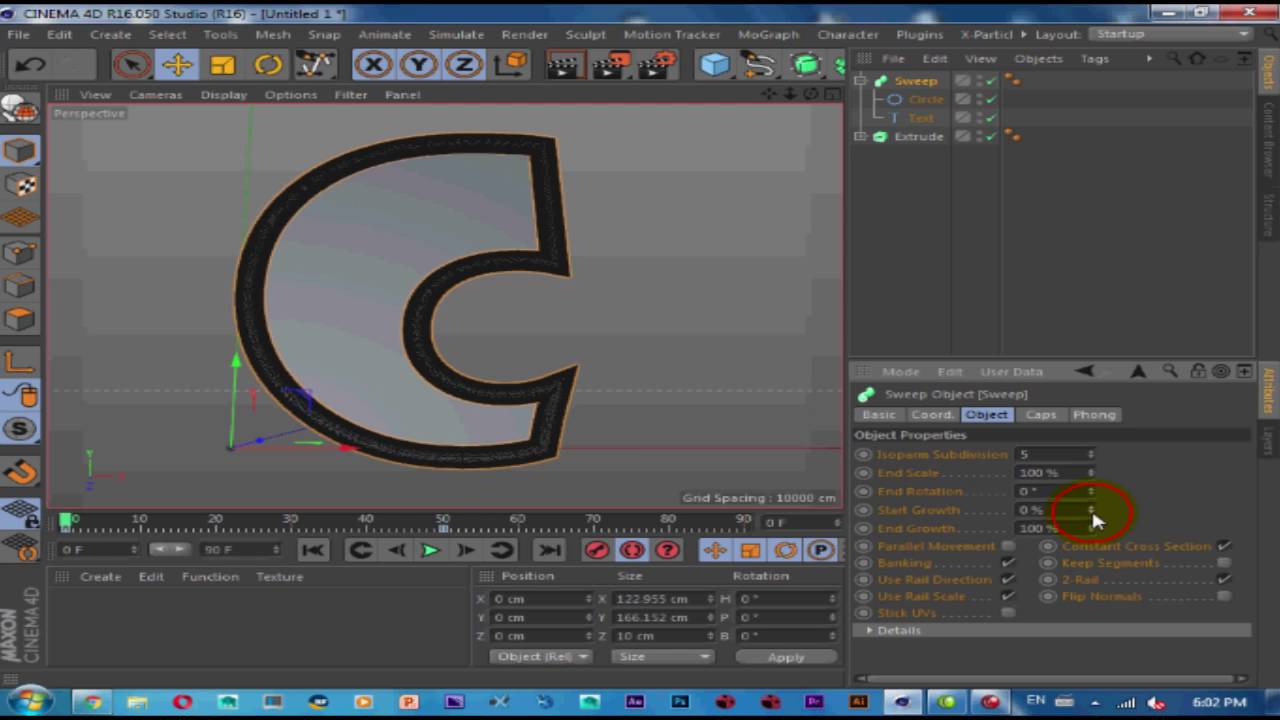Image resolution: width=1280 pixels, height=720 pixels.
Task: Open the Object (Rel) coordinate dropdown
Action: (x=542, y=657)
